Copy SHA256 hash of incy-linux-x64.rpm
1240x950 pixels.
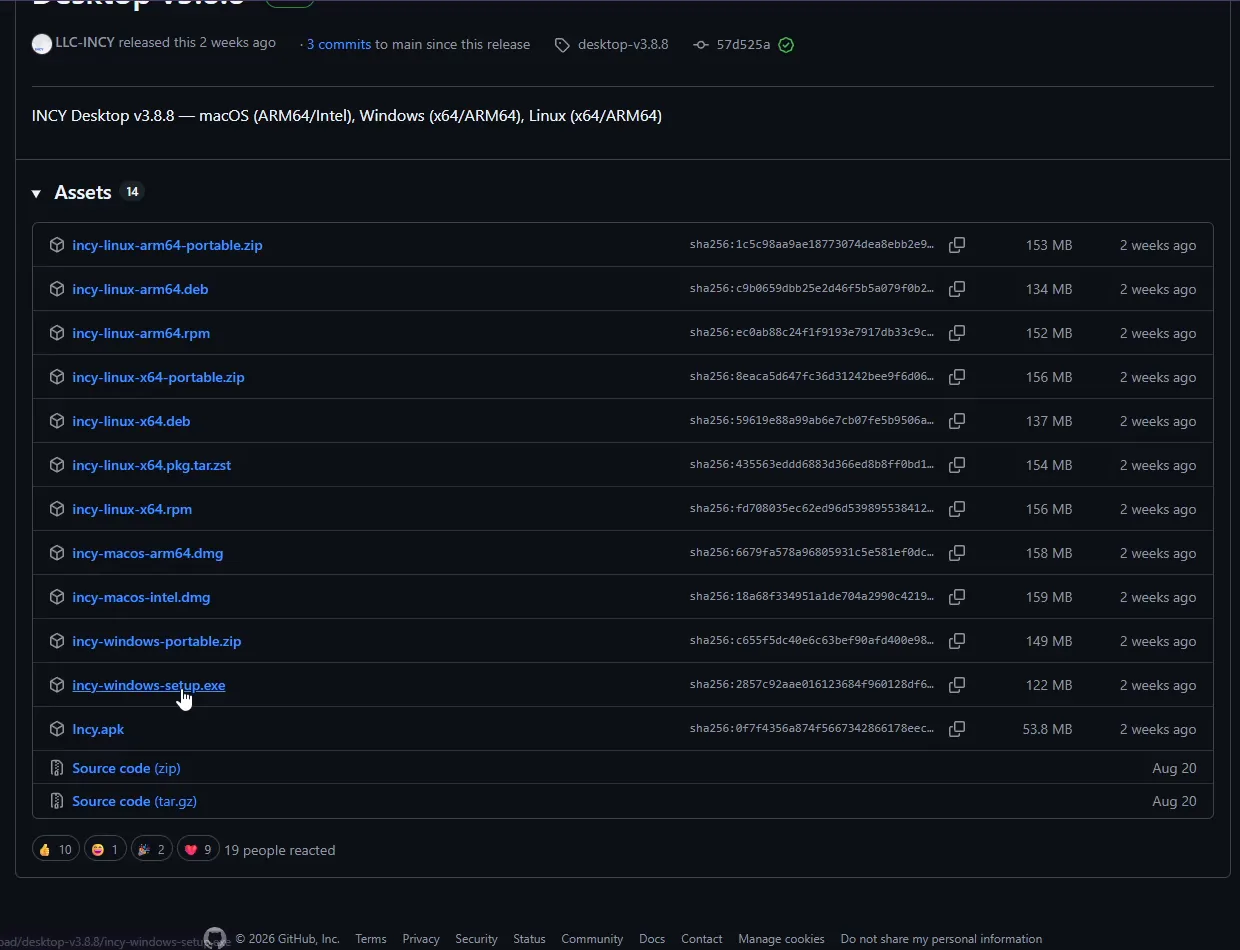tap(957, 509)
